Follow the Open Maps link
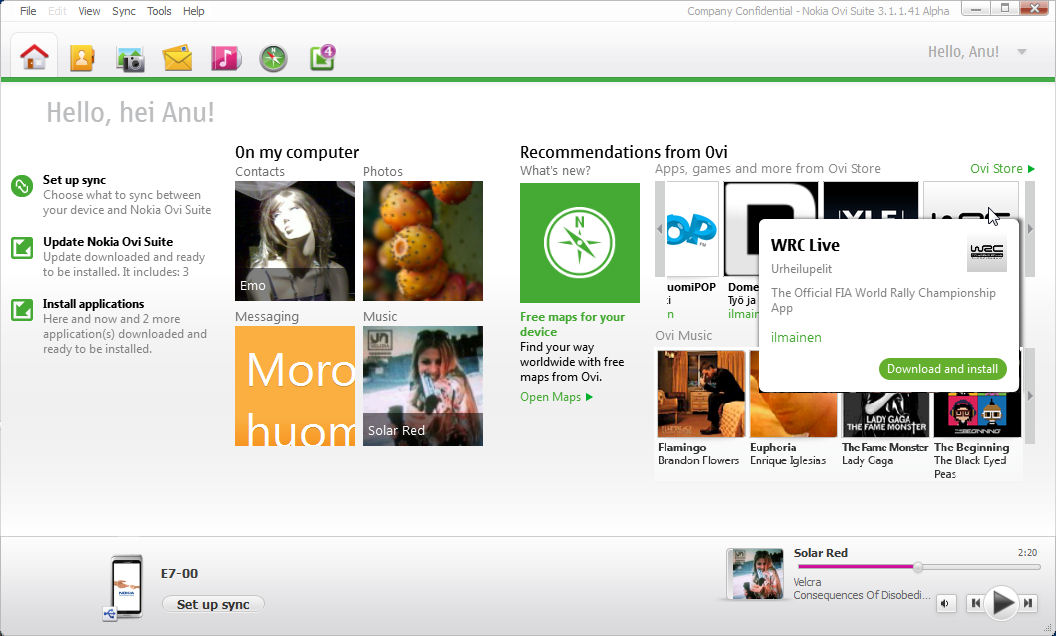Viewport: 1056px width, 636px height. pyautogui.click(x=551, y=396)
